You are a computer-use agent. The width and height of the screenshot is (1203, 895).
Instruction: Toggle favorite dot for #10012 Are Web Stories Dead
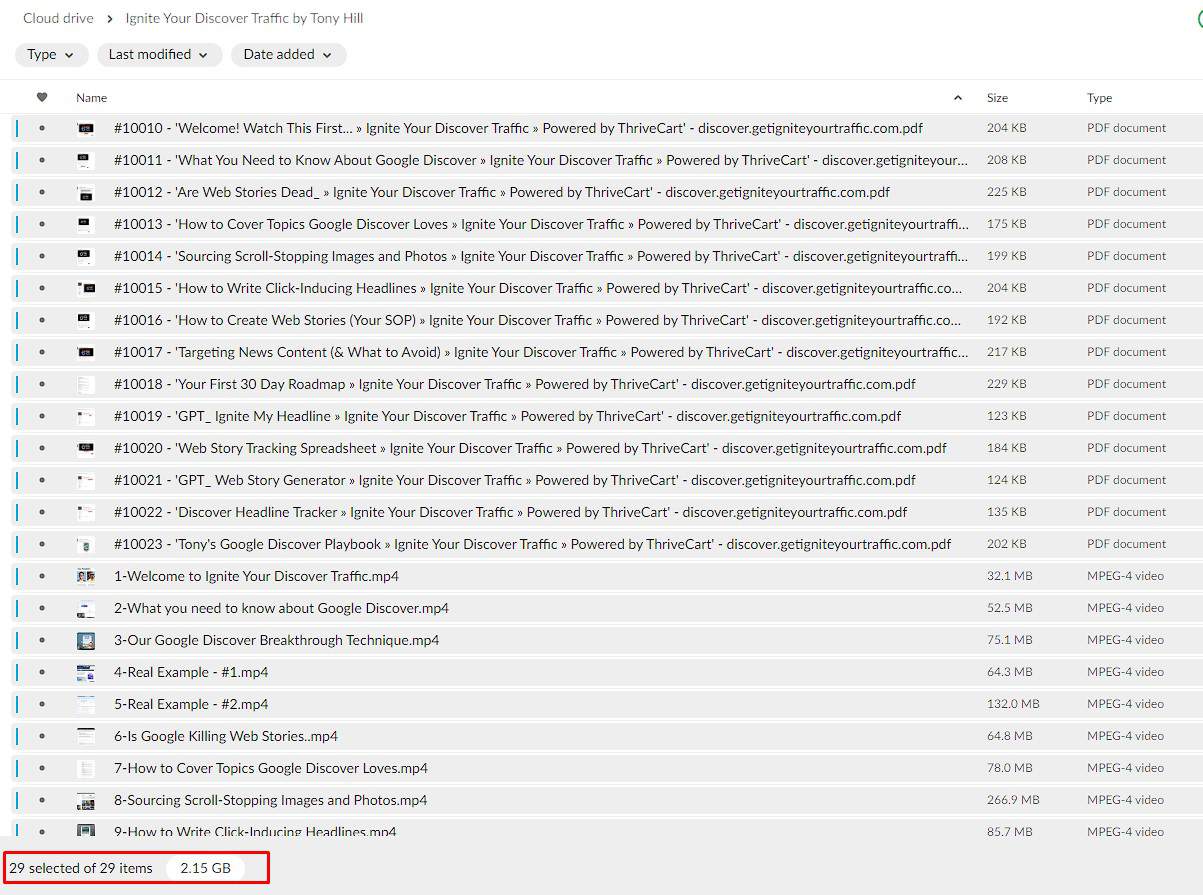pos(42,192)
